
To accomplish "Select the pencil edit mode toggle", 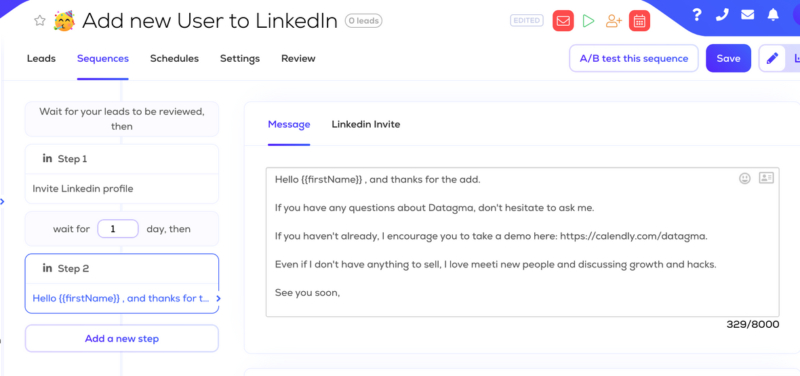I will point(772,59).
